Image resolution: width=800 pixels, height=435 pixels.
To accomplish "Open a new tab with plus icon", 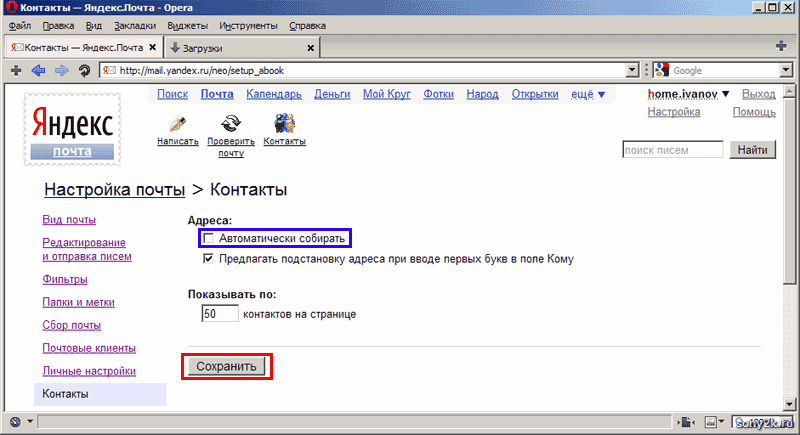I will click(781, 46).
